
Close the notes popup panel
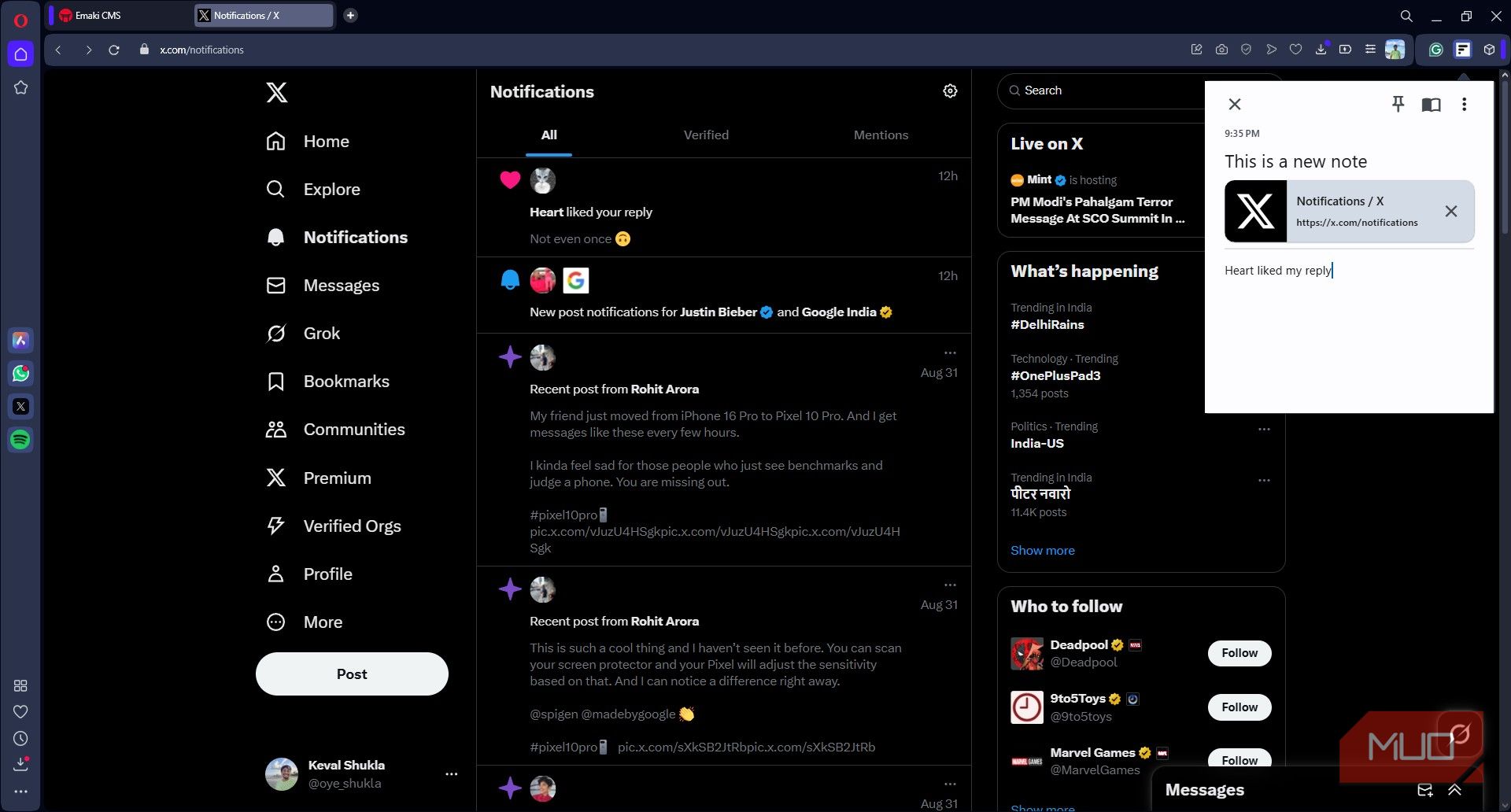[1235, 104]
